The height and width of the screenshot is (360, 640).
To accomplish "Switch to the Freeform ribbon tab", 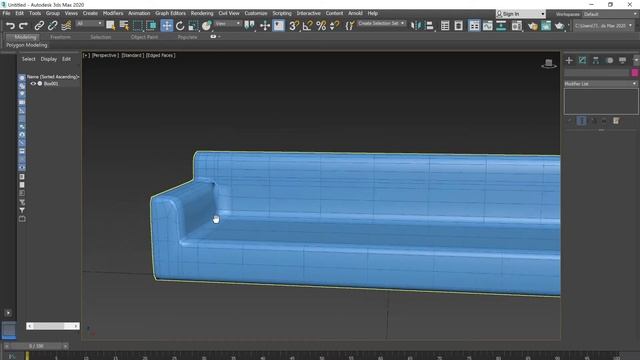I will [x=60, y=37].
